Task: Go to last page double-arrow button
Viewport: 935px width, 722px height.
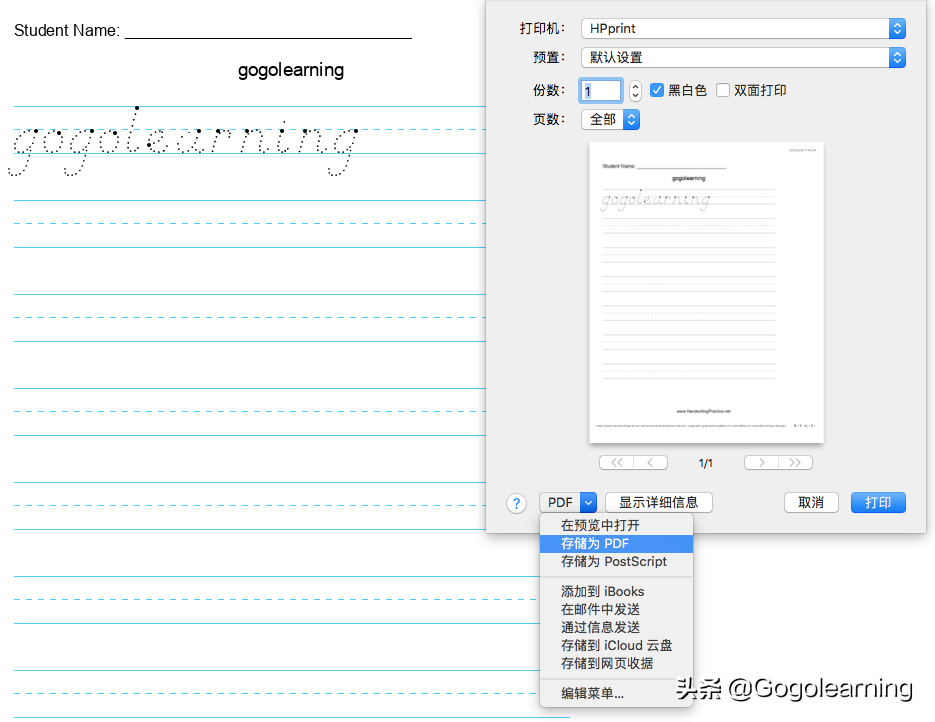Action: (x=795, y=463)
